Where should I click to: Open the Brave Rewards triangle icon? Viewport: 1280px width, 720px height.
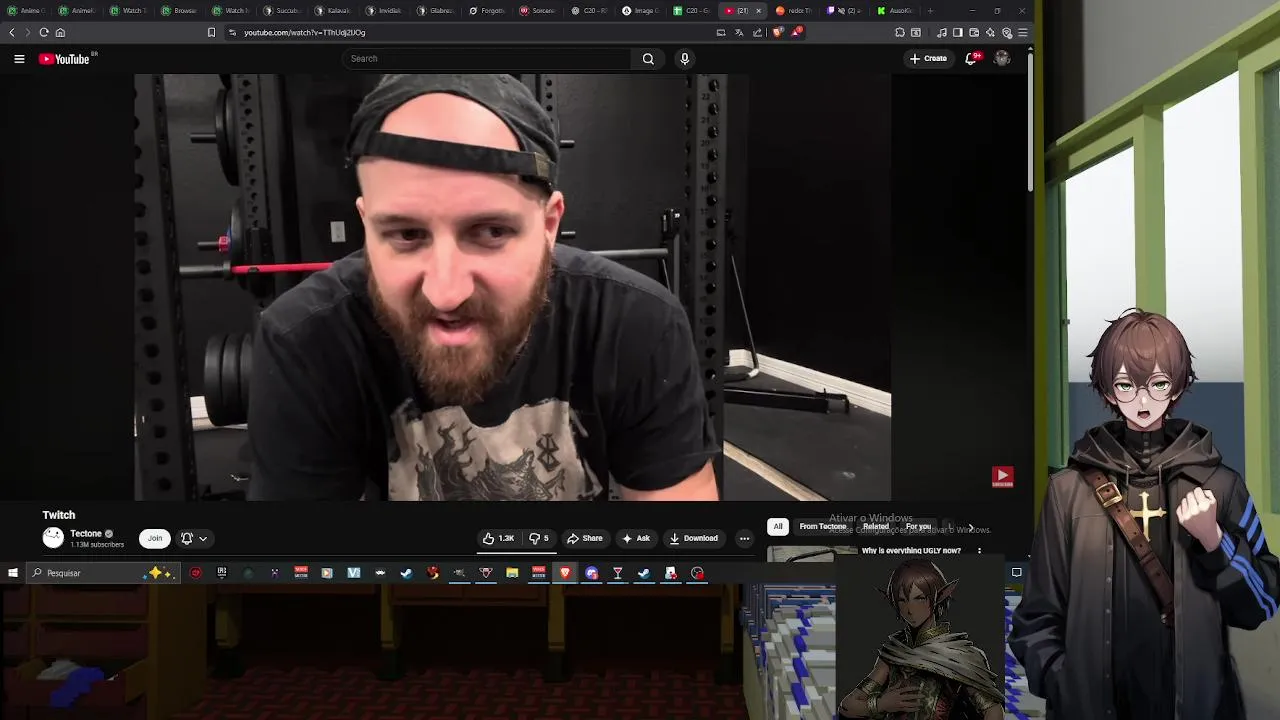[796, 32]
